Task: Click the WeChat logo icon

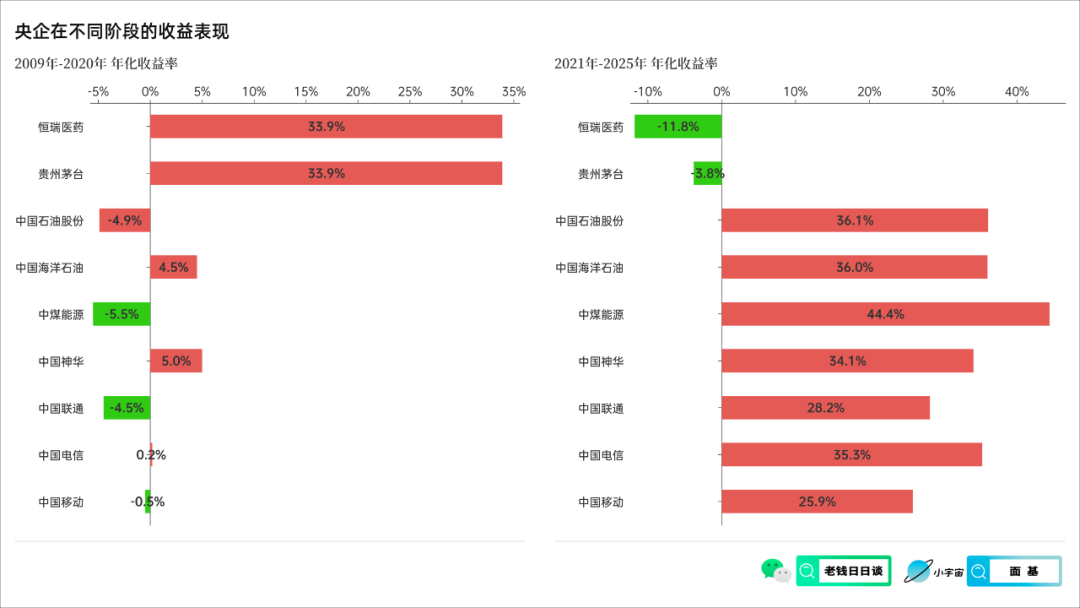Action: click(x=776, y=571)
